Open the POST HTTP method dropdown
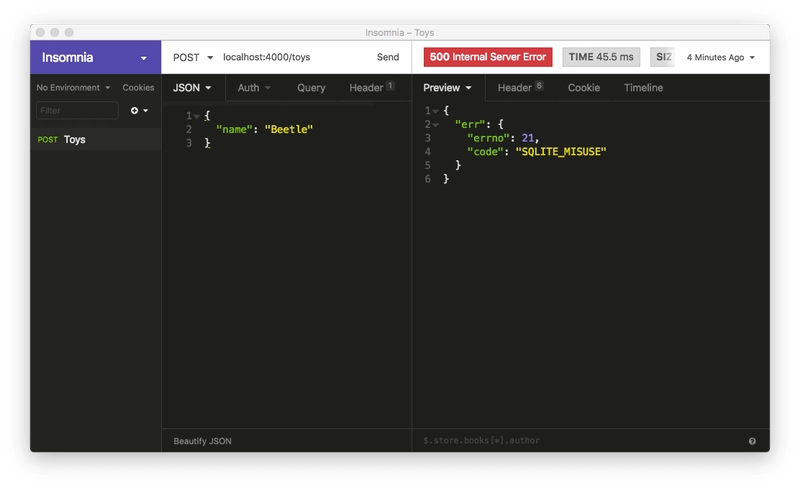The width and height of the screenshot is (800, 488). tap(193, 57)
